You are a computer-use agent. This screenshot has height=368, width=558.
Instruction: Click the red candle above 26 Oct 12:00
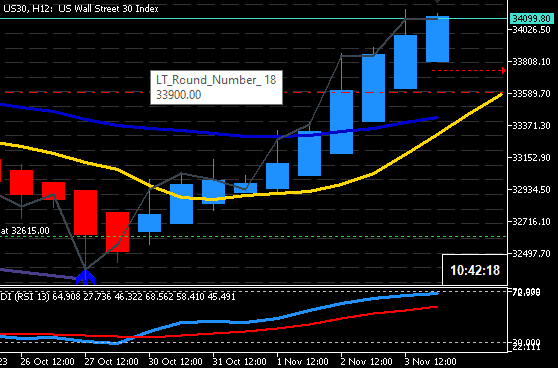coord(21,182)
